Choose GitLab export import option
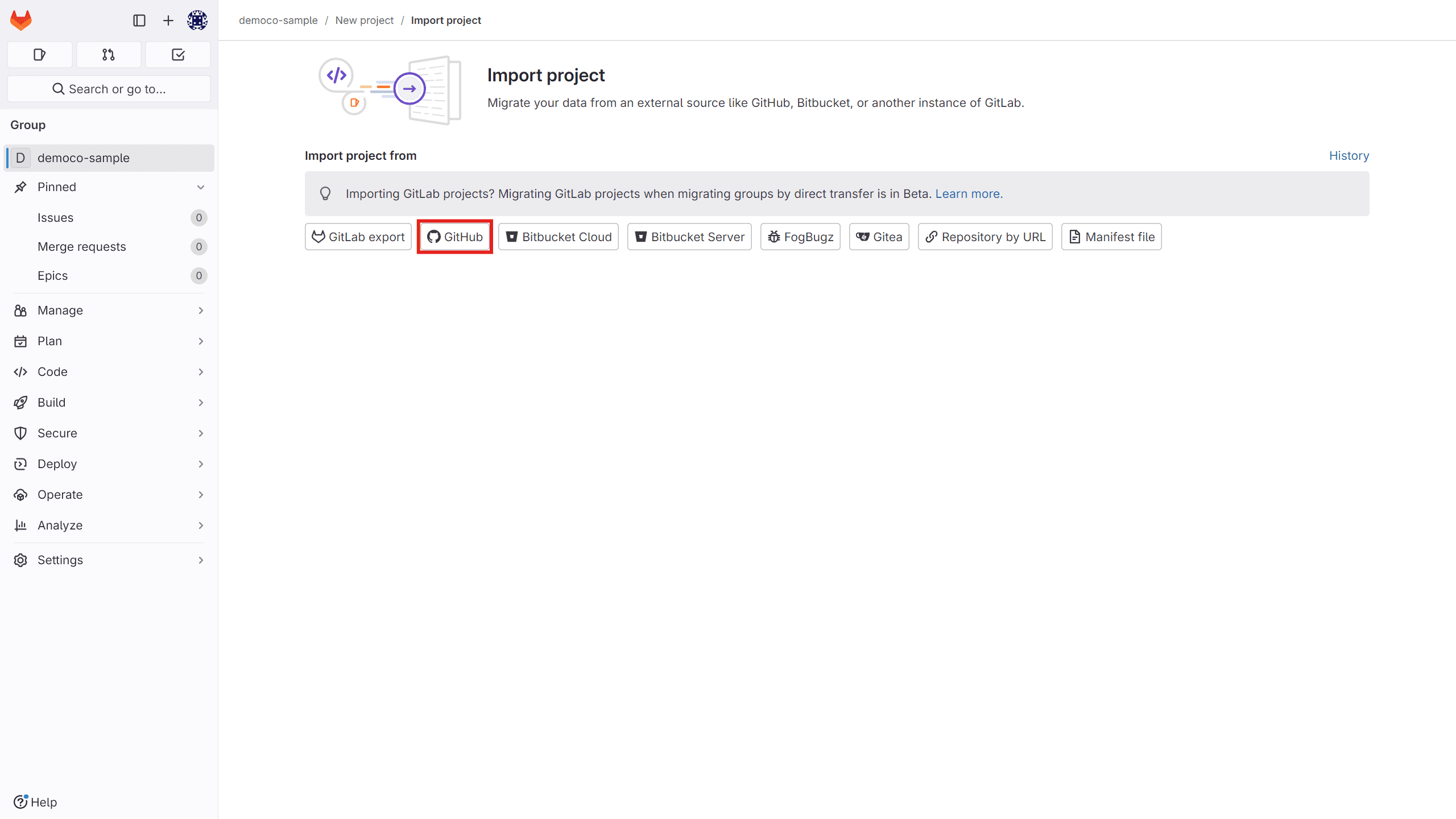 click(358, 237)
